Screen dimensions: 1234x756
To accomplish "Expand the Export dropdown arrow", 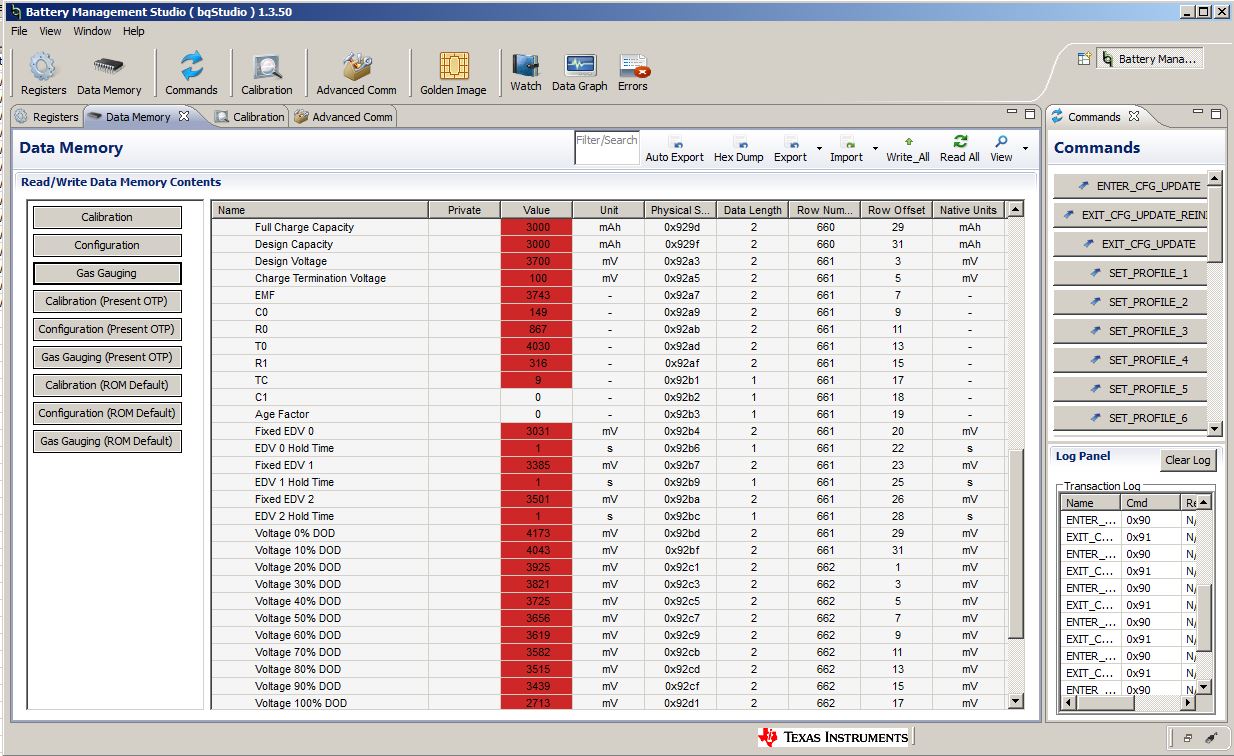I will pos(819,150).
